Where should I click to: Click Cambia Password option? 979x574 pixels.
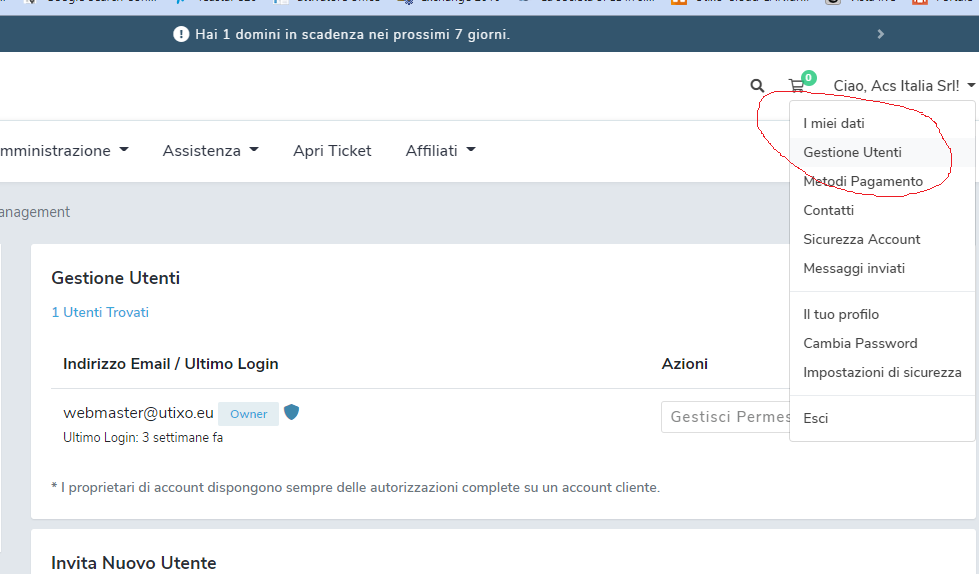(x=860, y=343)
